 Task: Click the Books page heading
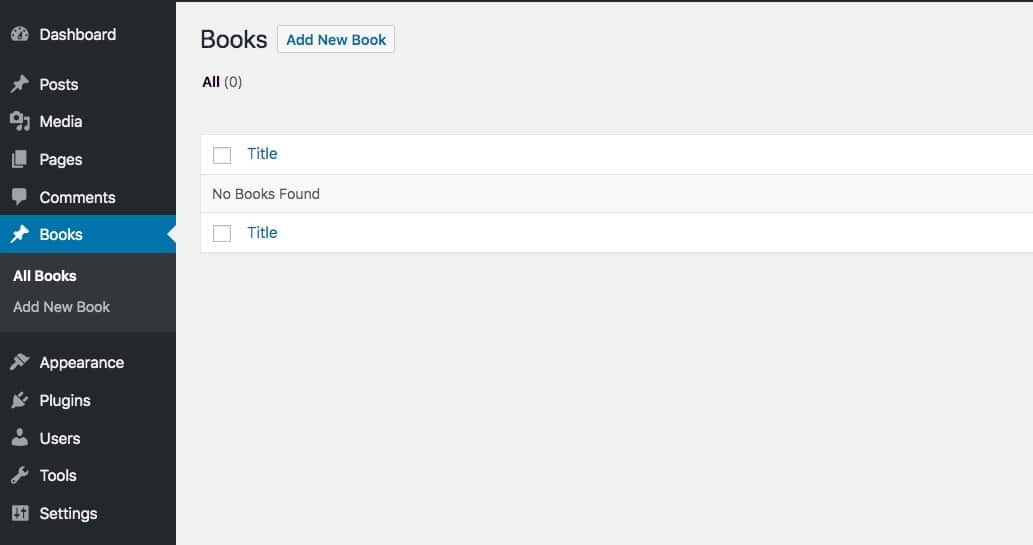point(234,39)
